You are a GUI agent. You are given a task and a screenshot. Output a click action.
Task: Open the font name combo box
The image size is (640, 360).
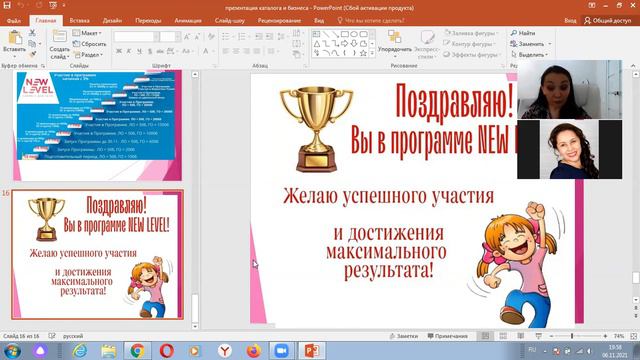[136, 37]
